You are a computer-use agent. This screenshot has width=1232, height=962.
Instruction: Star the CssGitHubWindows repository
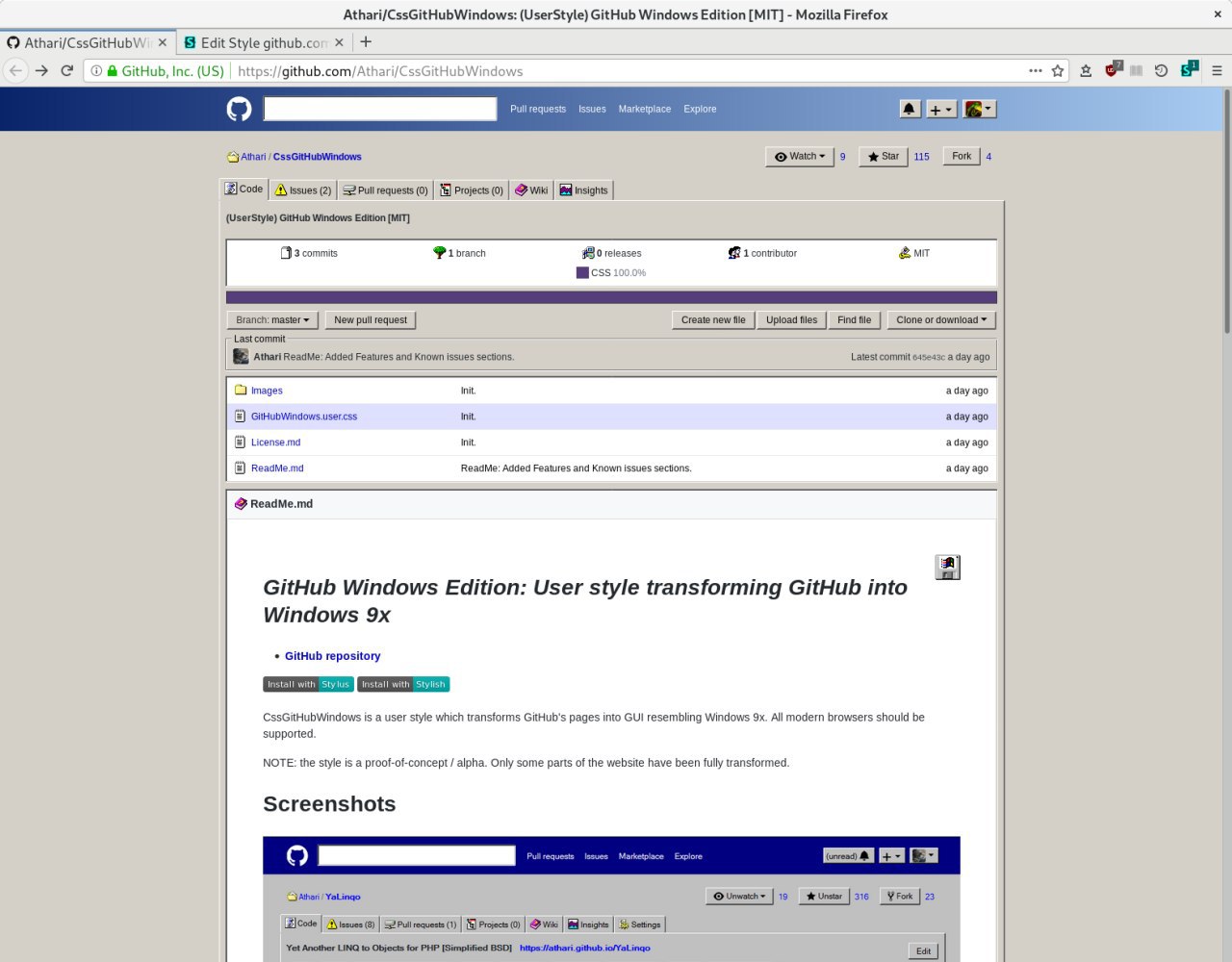884,156
